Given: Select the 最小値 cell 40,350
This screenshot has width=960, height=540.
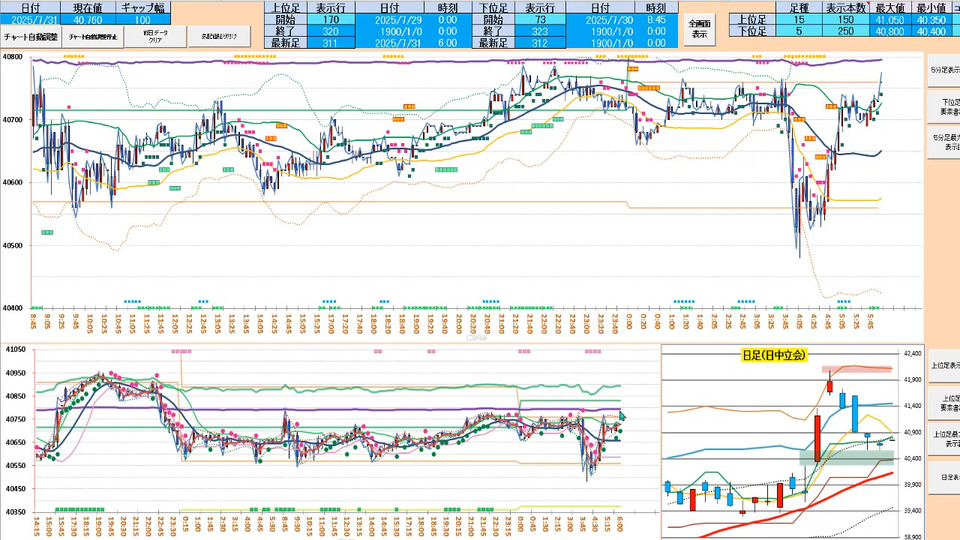Looking at the screenshot, I should pyautogui.click(x=931, y=20).
